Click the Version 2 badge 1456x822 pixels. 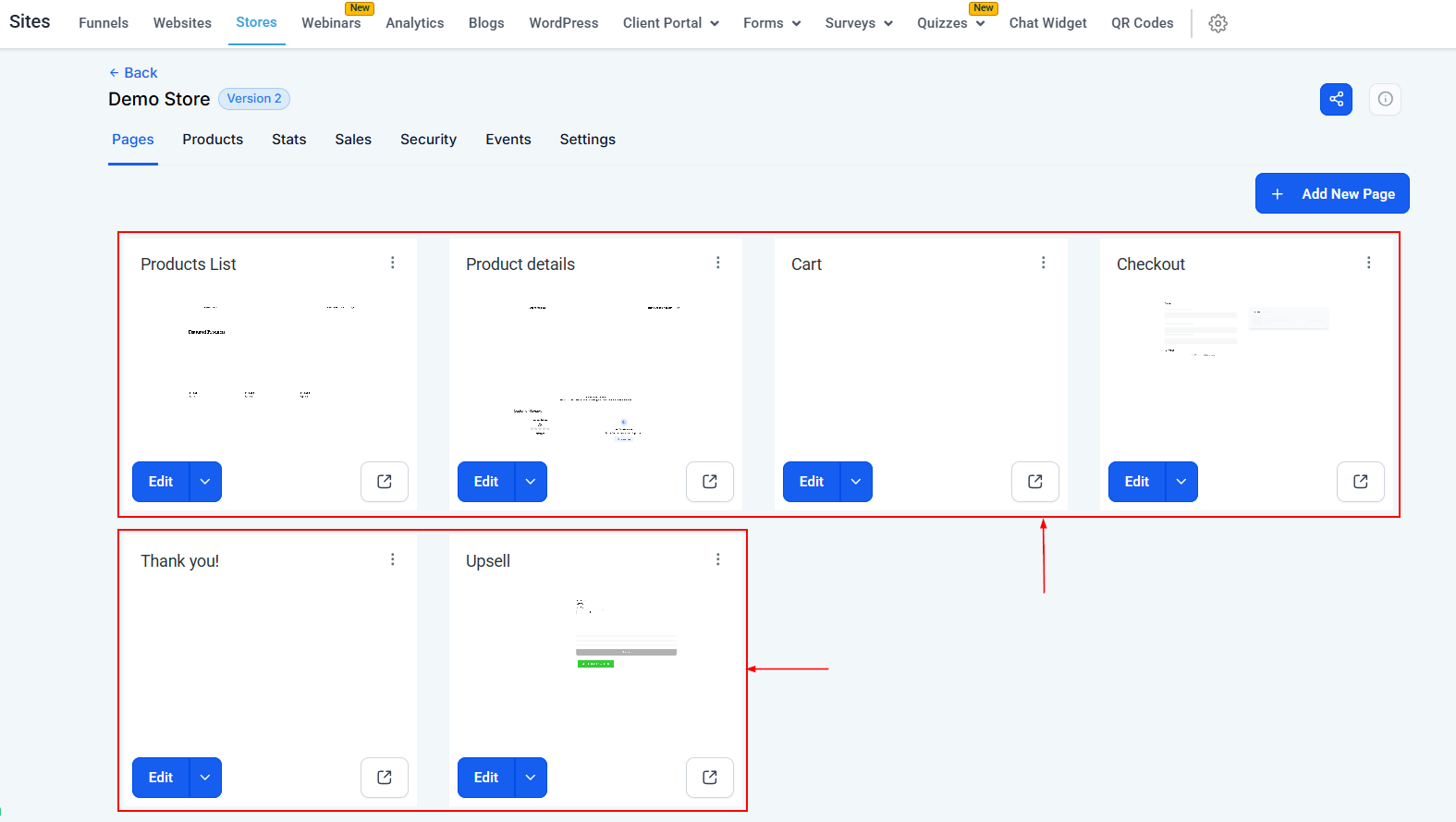coord(254,99)
